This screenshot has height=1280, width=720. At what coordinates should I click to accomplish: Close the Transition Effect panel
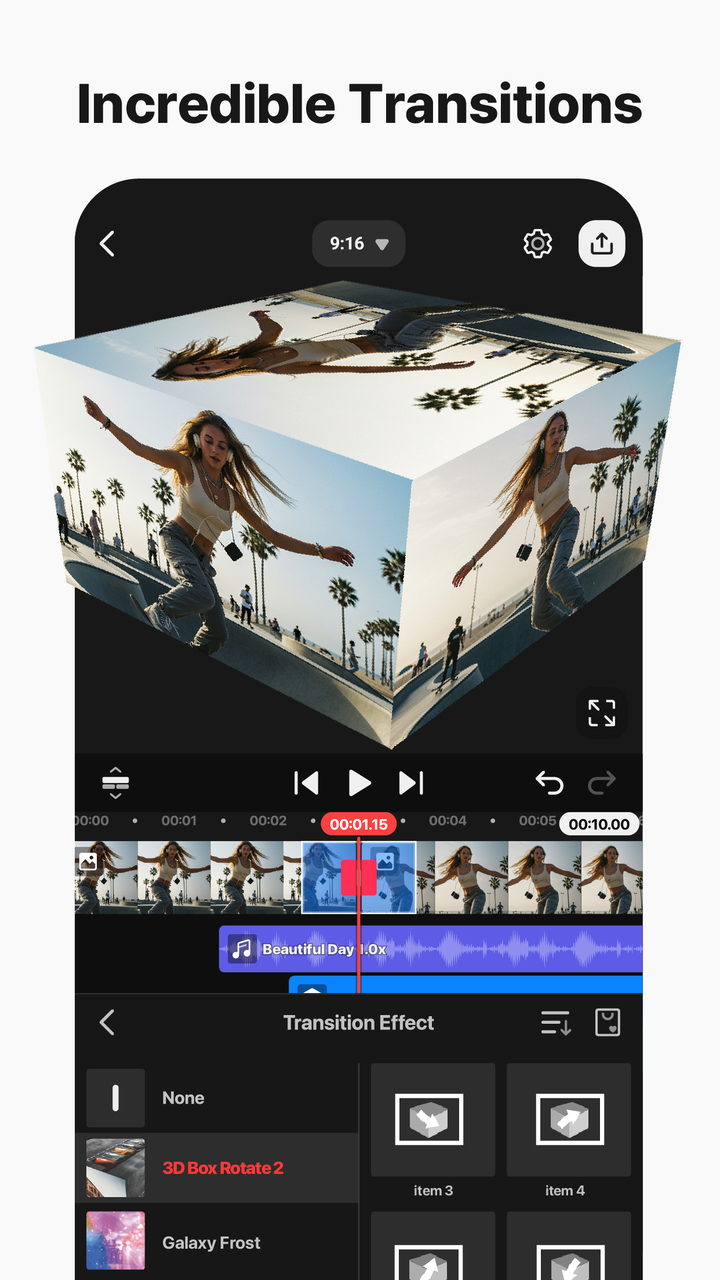tap(108, 1022)
